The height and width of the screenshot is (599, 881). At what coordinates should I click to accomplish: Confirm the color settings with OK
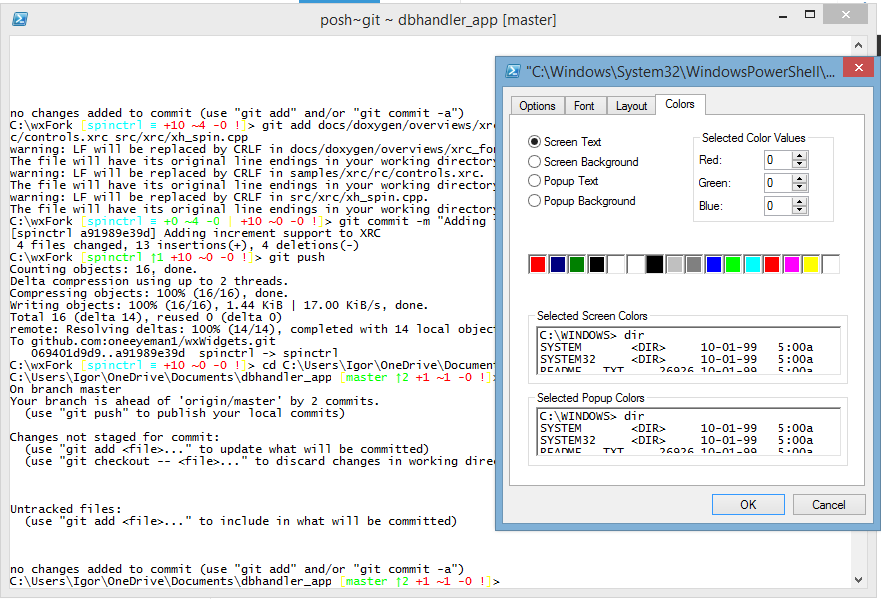click(x=748, y=505)
